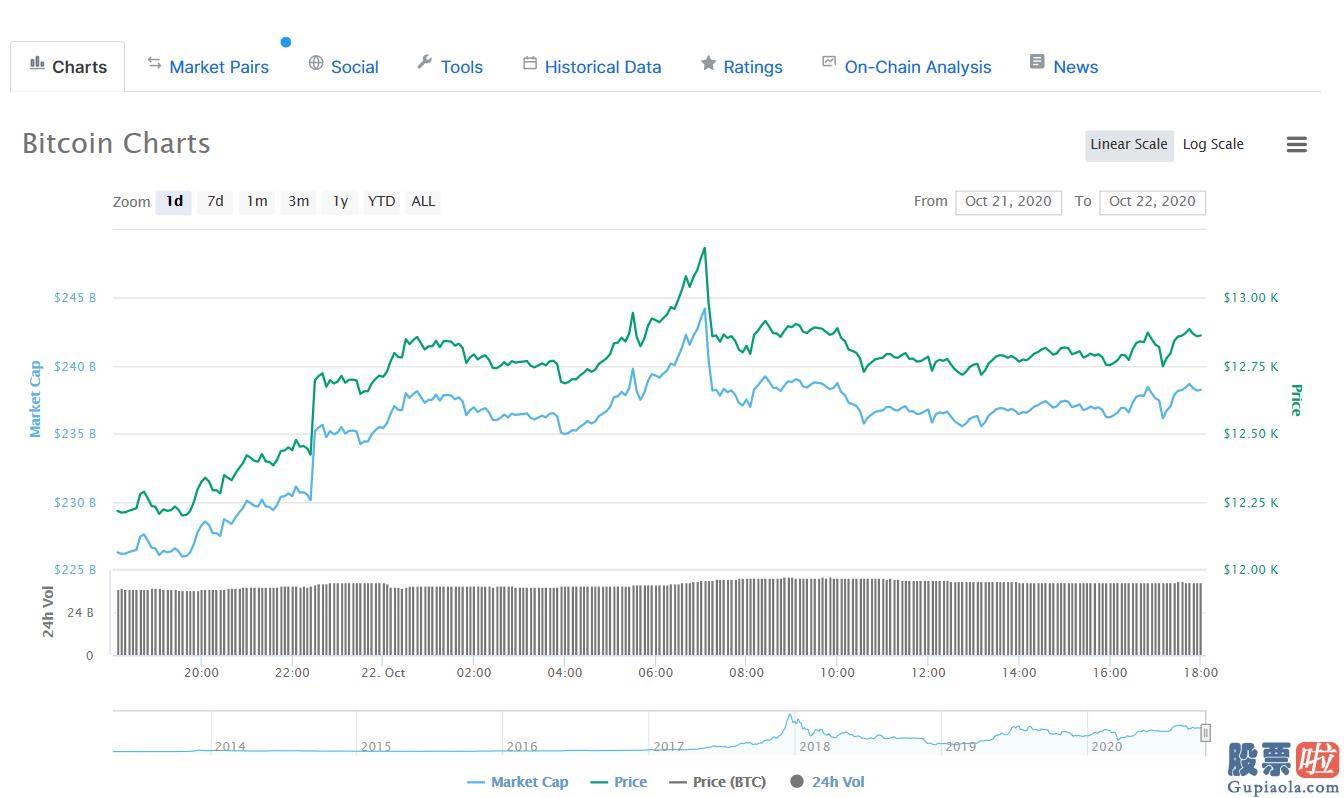1344x798 pixels.
Task: Set zoom range to YTD
Action: [381, 201]
